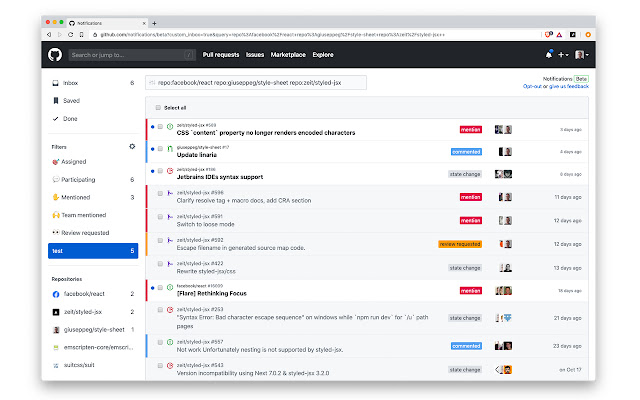
Task: Click closed-issue icon on Jetbrains IDEs row
Action: [x=170, y=171]
